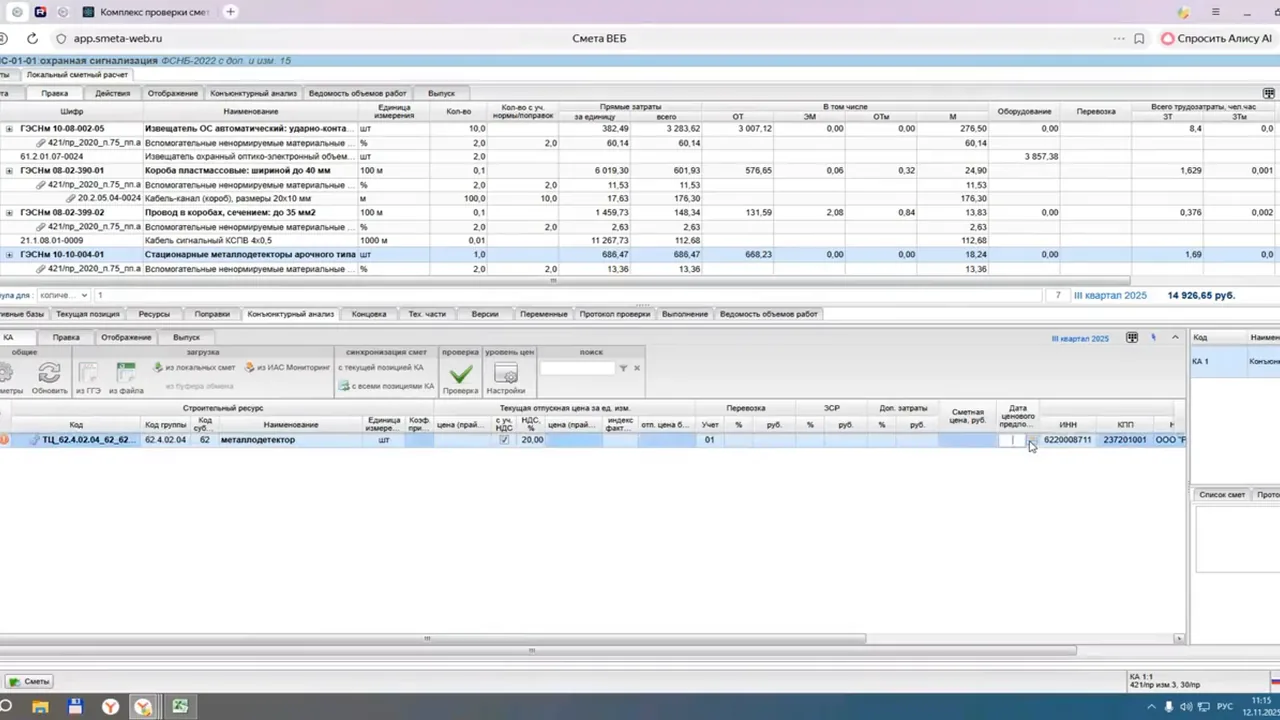This screenshot has width=1280, height=720.
Task: Open calculator icon near III квартал 2025
Action: coord(1132,338)
